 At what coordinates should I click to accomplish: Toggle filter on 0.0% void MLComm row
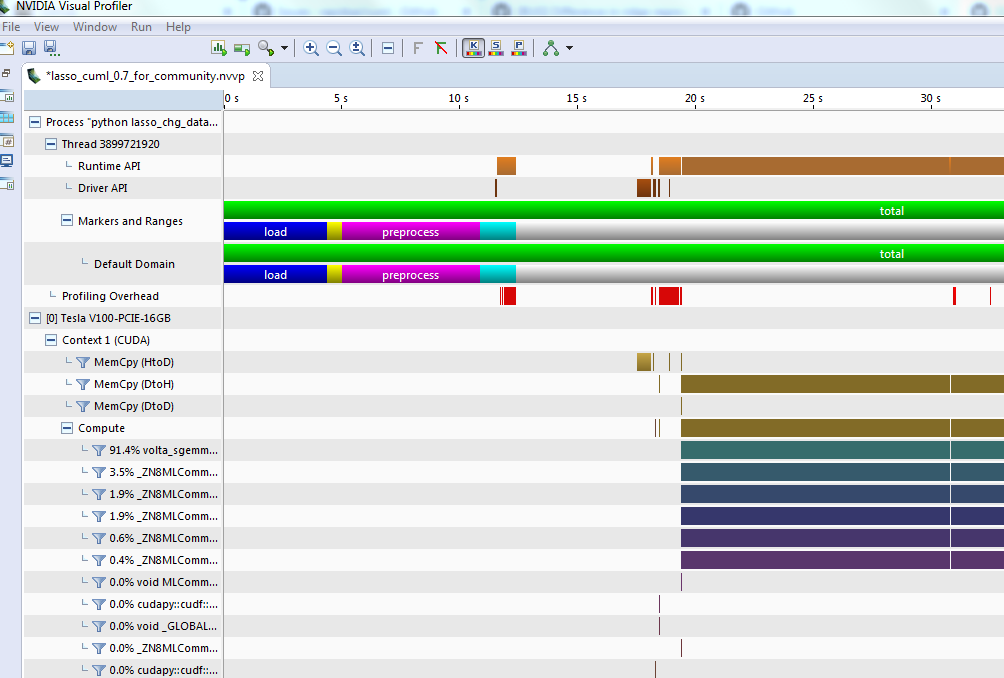[x=99, y=583]
